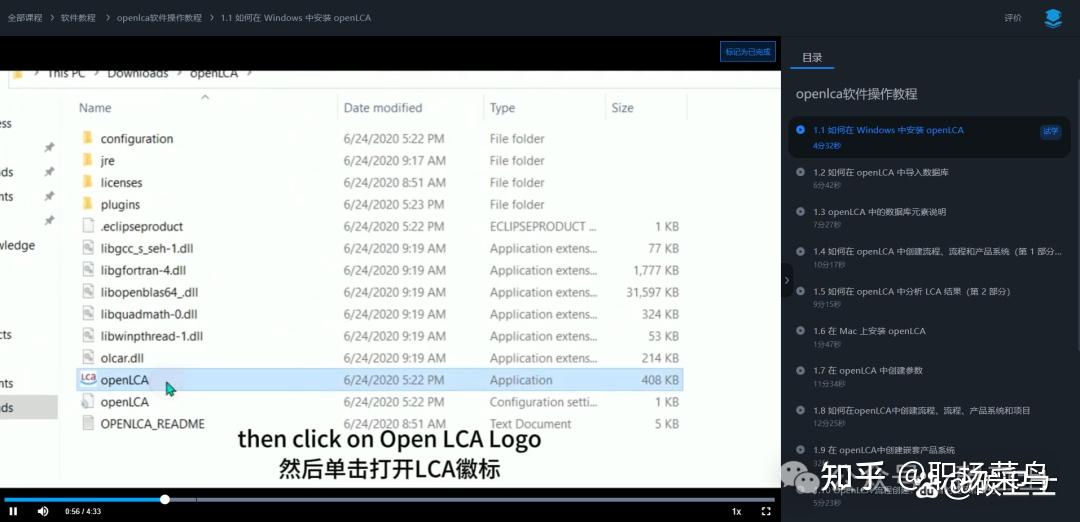
Task: Go to 全部课程 breadcrumb
Action: tap(25, 18)
